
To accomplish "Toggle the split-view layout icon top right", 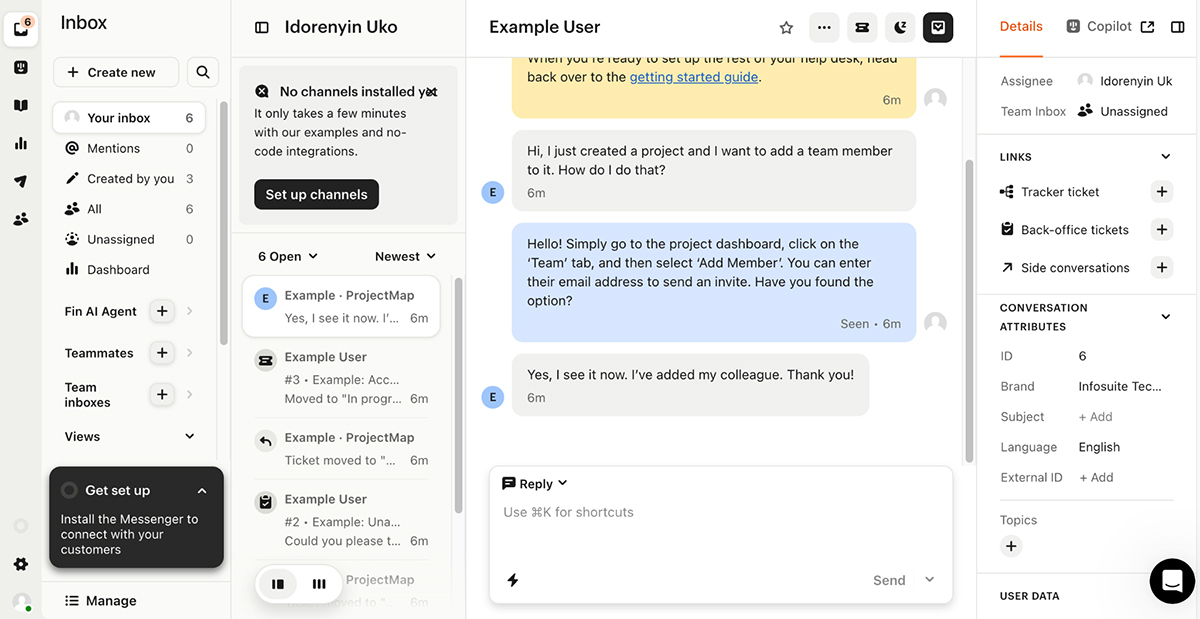I will coord(1178,27).
